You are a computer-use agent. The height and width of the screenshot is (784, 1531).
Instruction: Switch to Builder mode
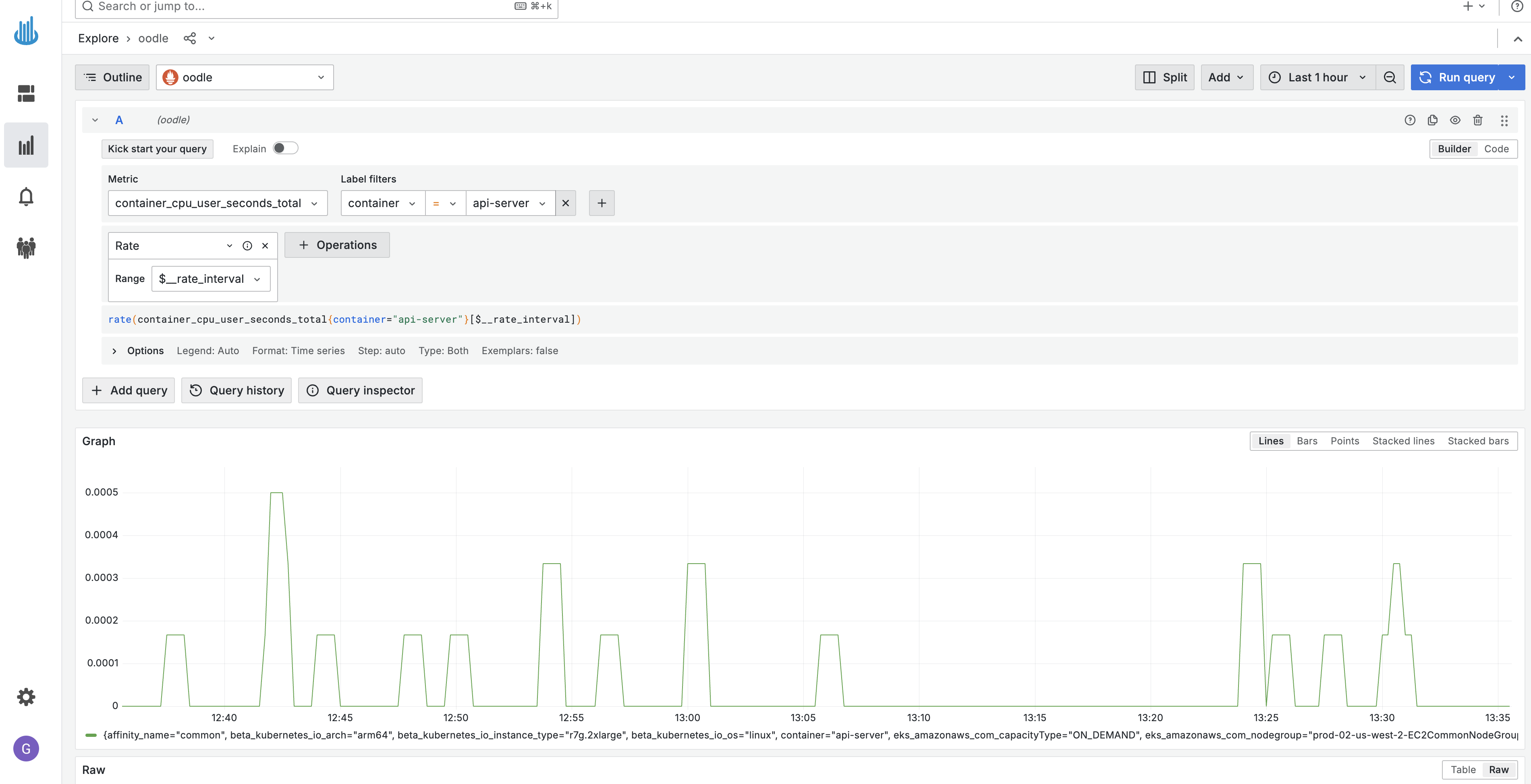(x=1454, y=149)
